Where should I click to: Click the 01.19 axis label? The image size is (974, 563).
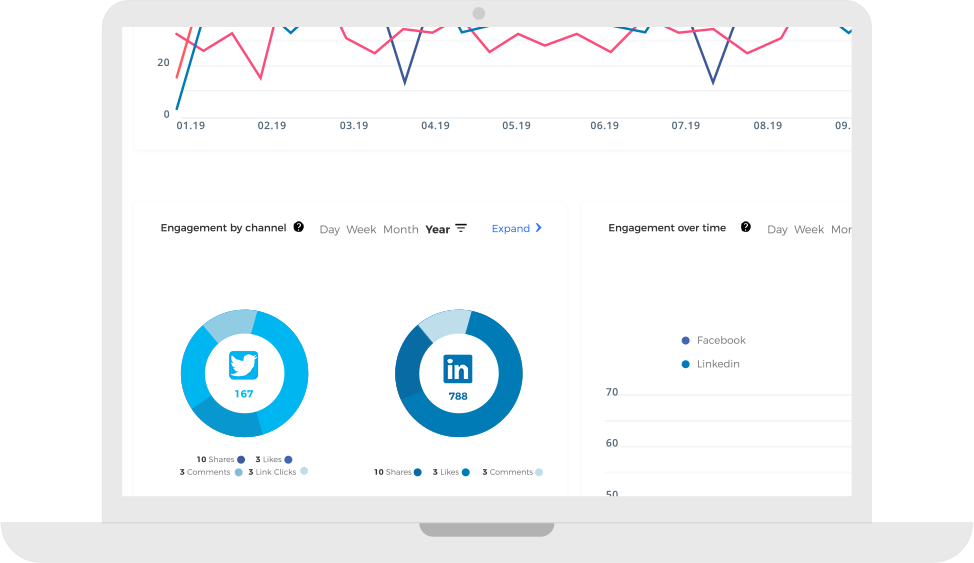pyautogui.click(x=190, y=126)
